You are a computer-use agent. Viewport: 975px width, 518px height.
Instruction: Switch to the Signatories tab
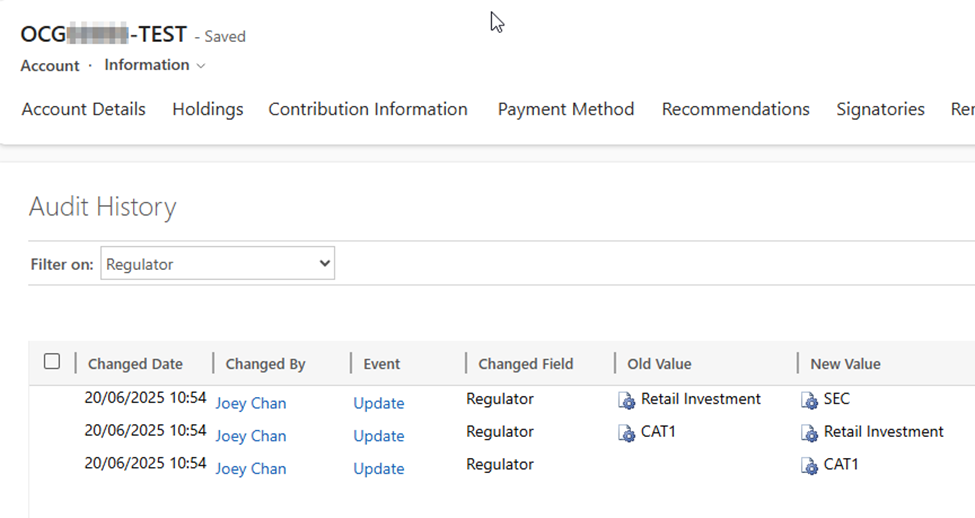click(x=880, y=110)
